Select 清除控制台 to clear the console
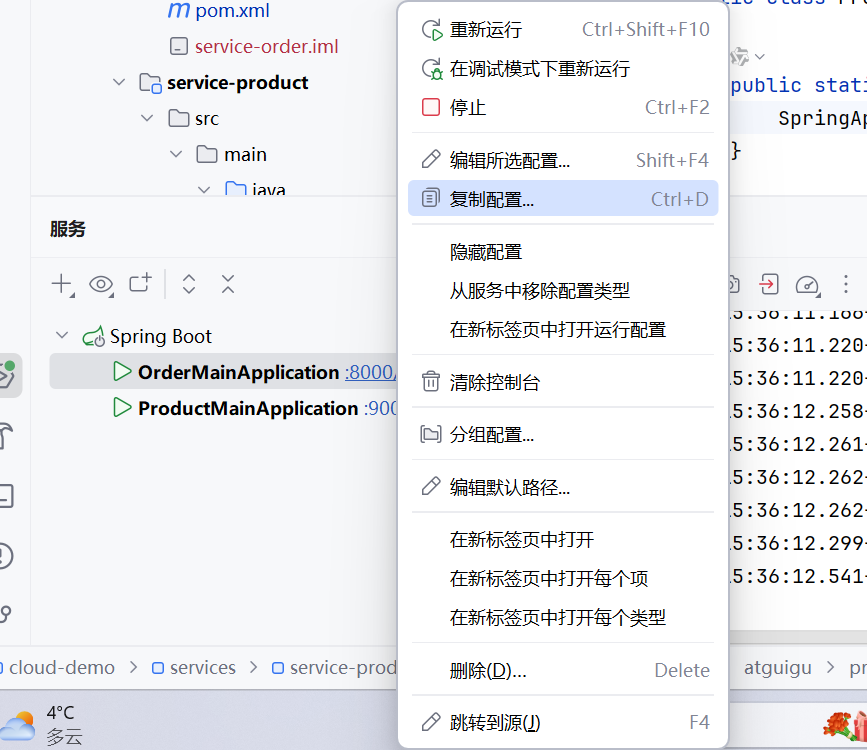The image size is (867, 750). (x=495, y=382)
